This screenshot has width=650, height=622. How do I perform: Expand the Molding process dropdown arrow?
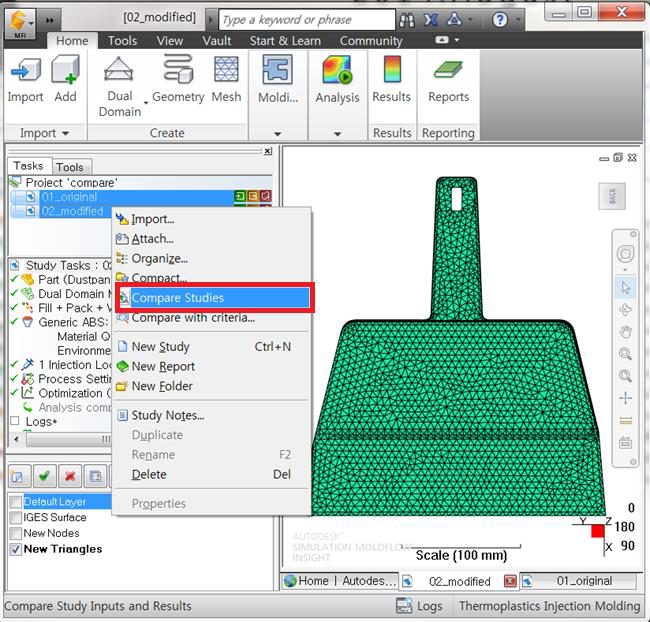pos(277,134)
